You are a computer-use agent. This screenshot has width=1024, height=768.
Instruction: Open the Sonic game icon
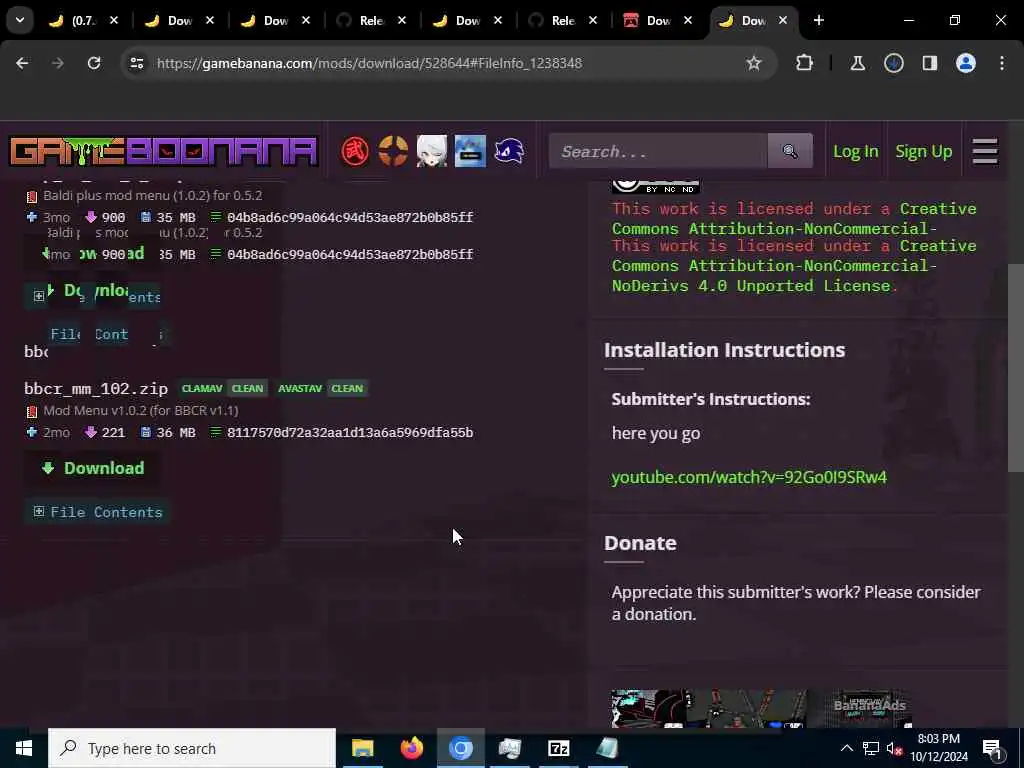click(x=509, y=152)
